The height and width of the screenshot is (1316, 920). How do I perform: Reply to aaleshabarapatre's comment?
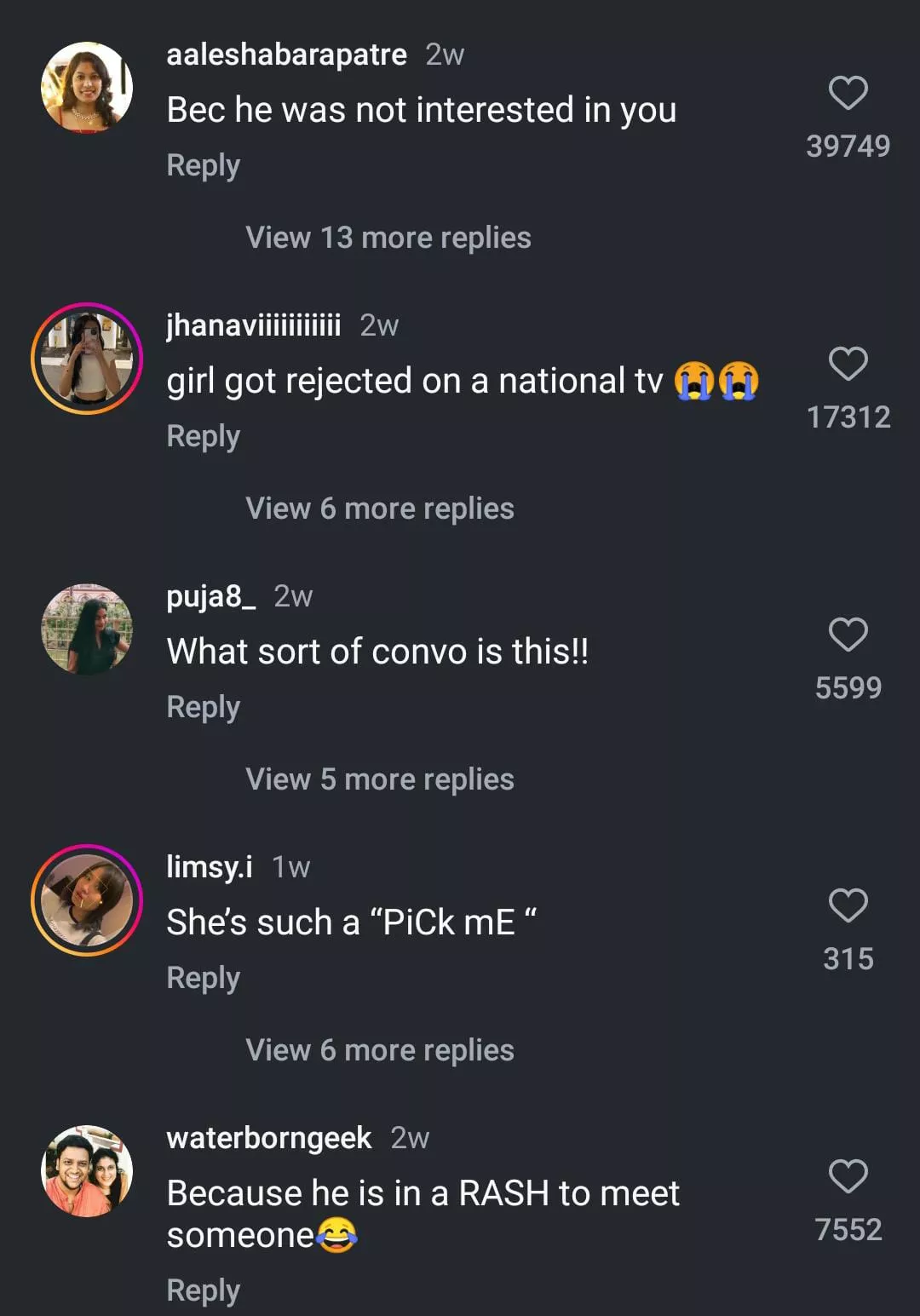(203, 165)
